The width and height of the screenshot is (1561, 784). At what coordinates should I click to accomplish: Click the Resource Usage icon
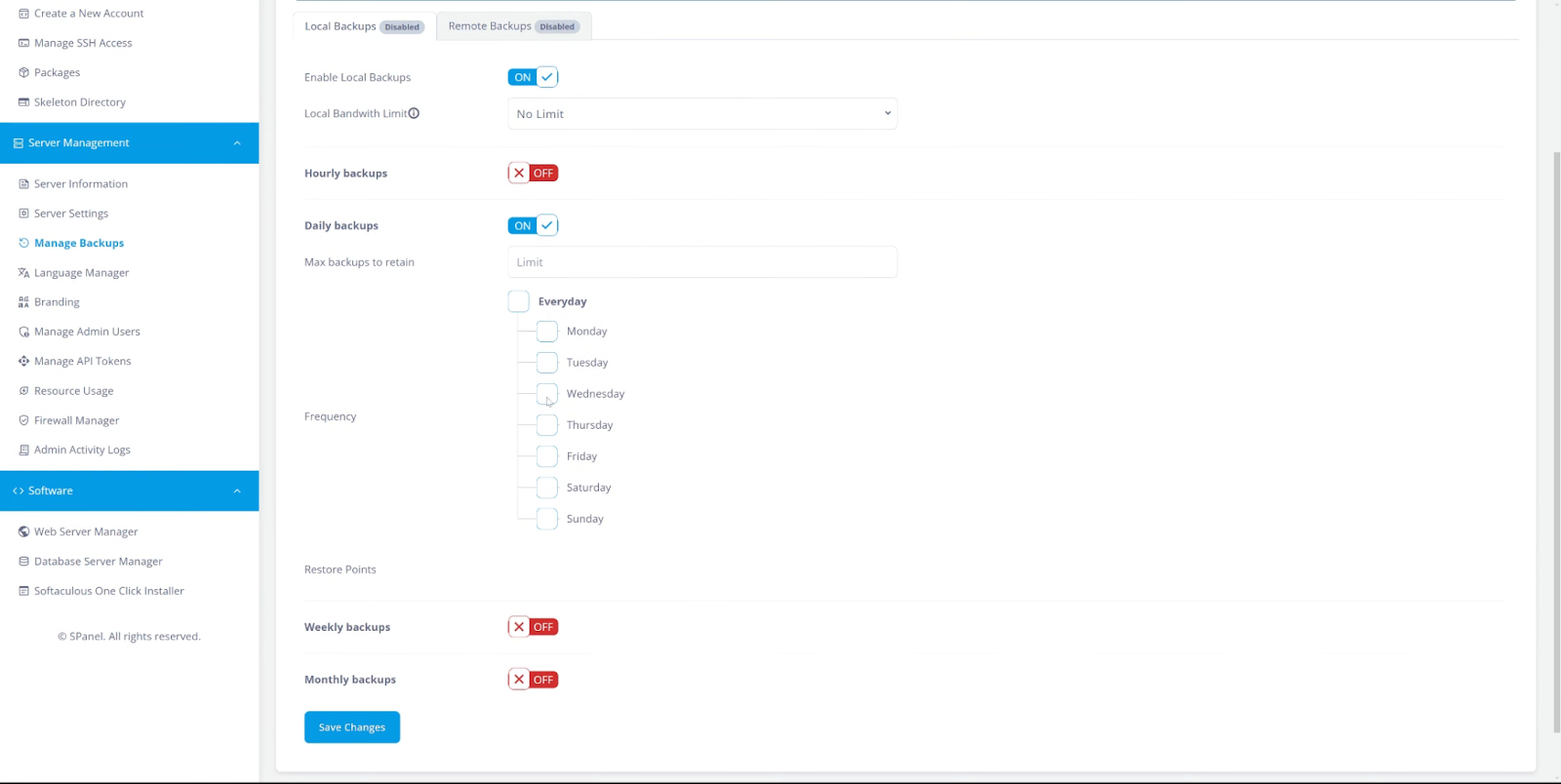pyautogui.click(x=23, y=391)
